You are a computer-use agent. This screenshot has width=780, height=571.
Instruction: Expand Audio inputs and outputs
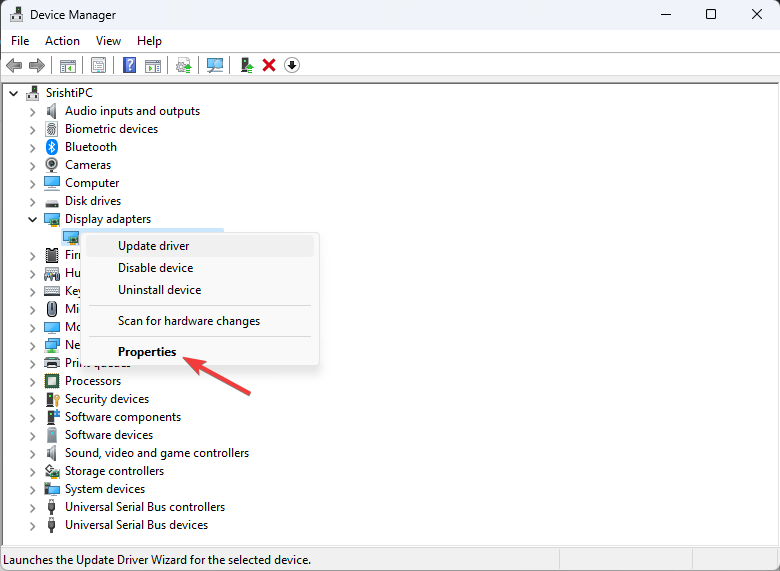coord(33,112)
